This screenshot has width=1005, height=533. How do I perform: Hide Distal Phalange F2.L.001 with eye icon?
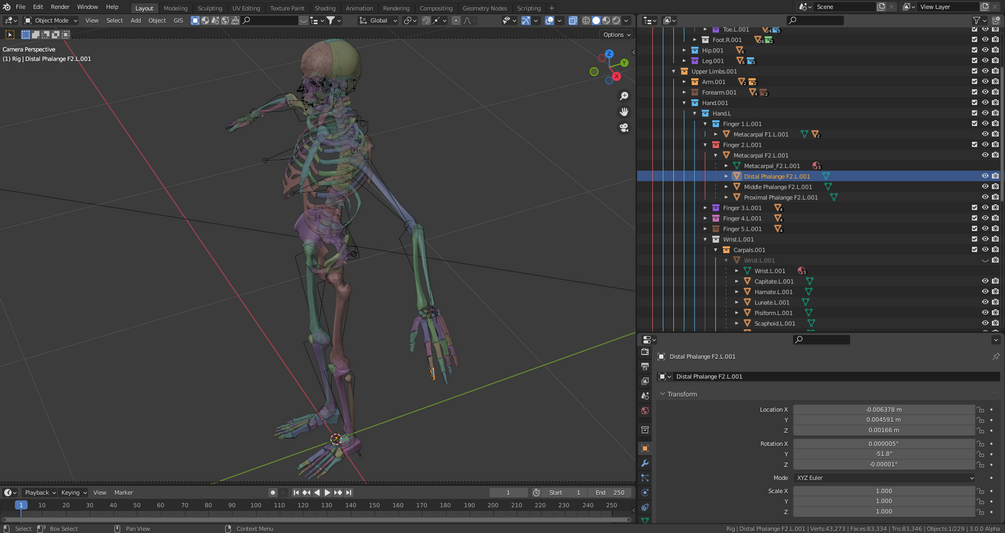(984, 176)
